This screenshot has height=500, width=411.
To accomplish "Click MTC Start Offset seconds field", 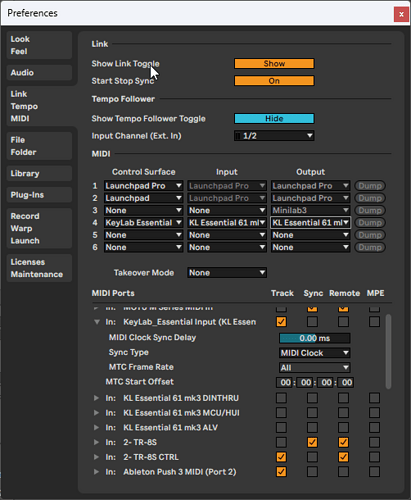I will tap(326, 382).
